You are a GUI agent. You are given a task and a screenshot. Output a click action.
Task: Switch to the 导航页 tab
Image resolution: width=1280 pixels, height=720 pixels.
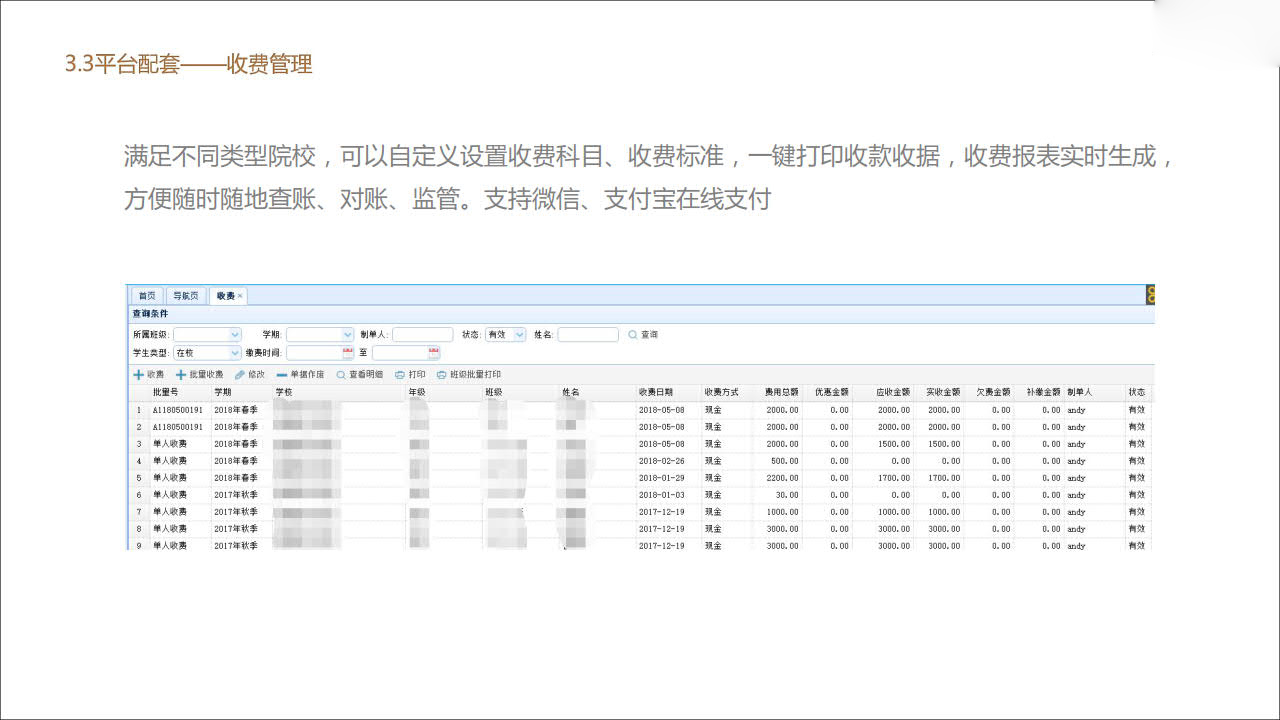(x=185, y=296)
